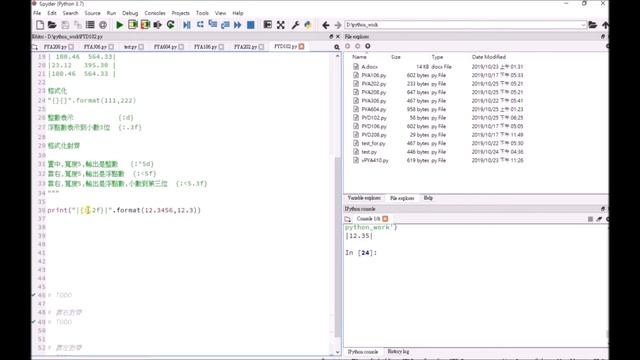
Task: Click scroll-down arrow of the editor scrollbar
Action: tap(338, 352)
